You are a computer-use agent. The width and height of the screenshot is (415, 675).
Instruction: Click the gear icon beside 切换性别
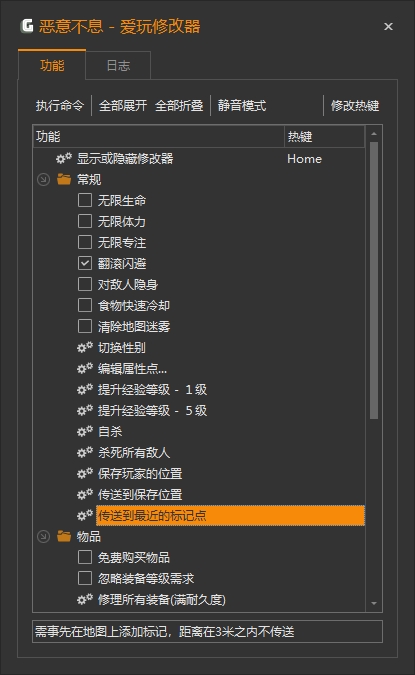[85, 347]
